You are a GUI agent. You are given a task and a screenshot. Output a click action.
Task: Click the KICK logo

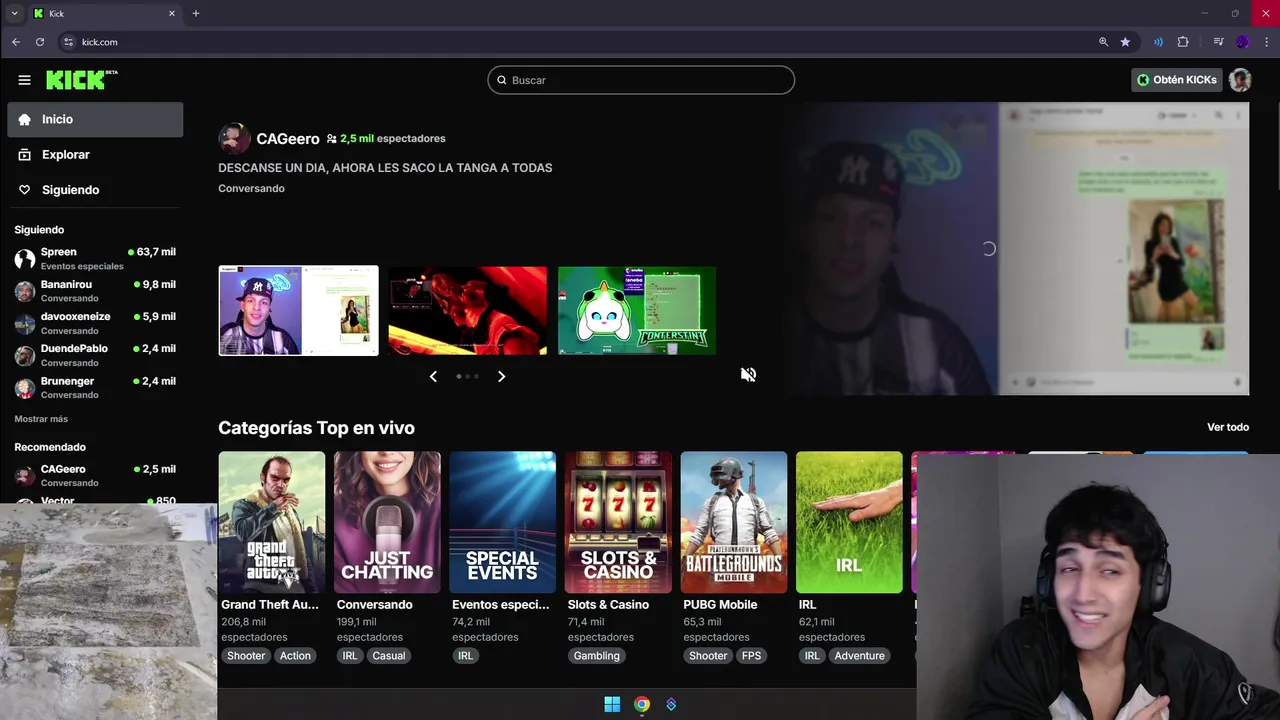pos(80,80)
